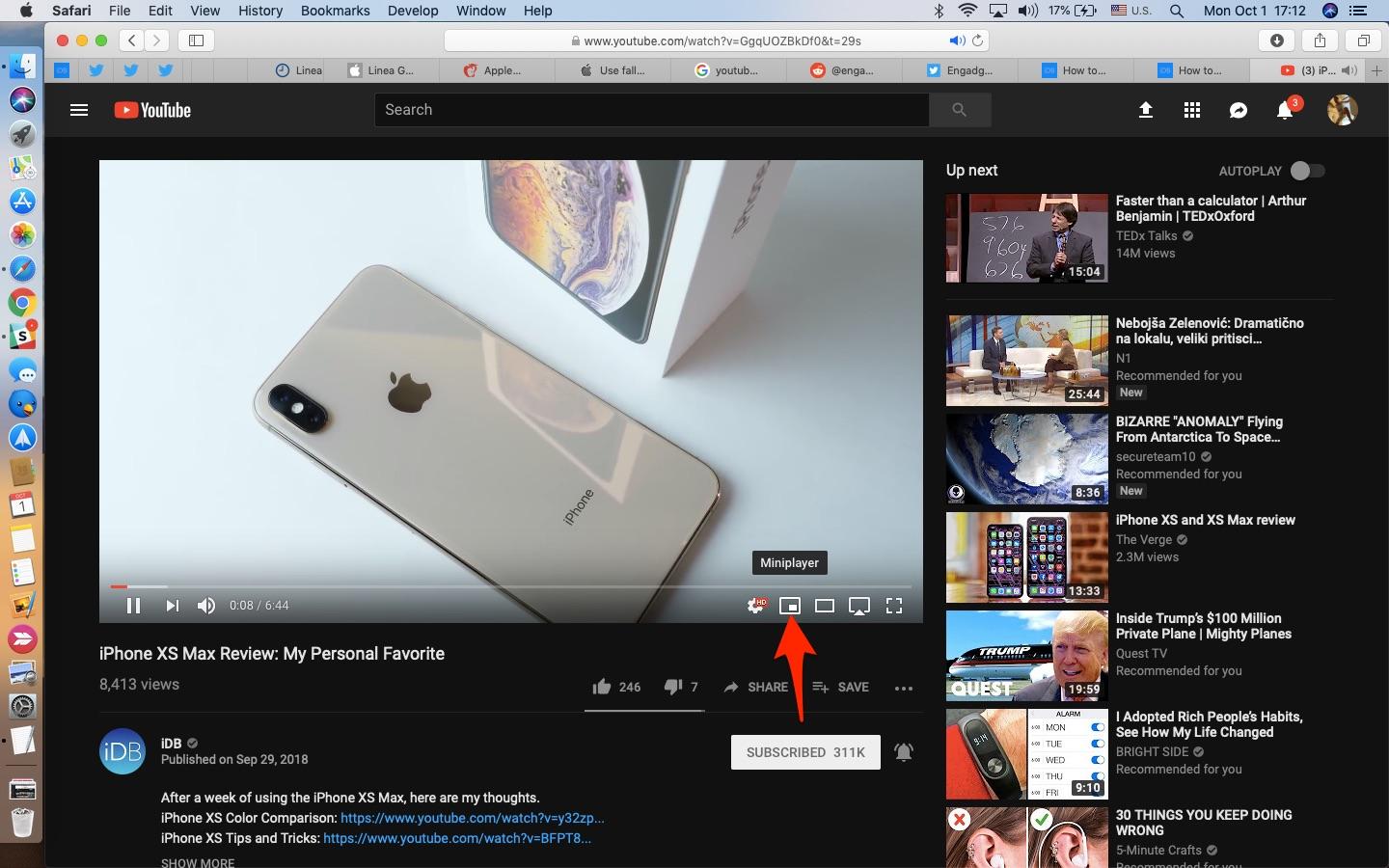Open AirPlay from the video player
The height and width of the screenshot is (868, 1389).
point(859,606)
